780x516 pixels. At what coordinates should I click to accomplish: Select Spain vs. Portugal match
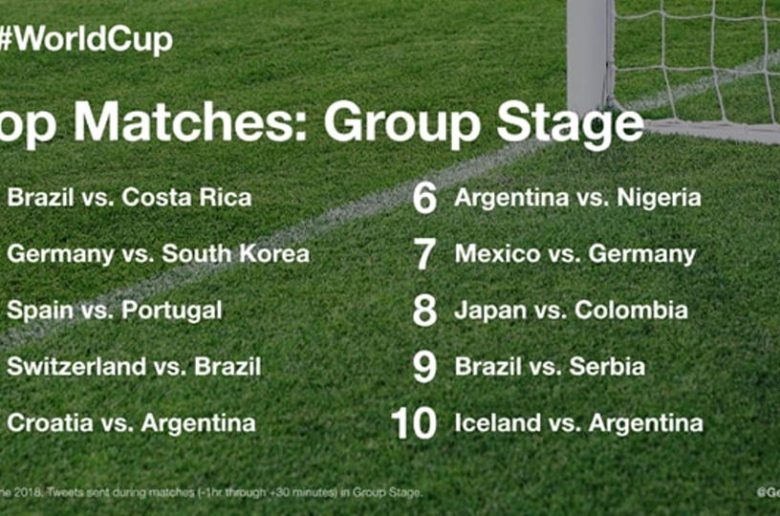pos(114,310)
